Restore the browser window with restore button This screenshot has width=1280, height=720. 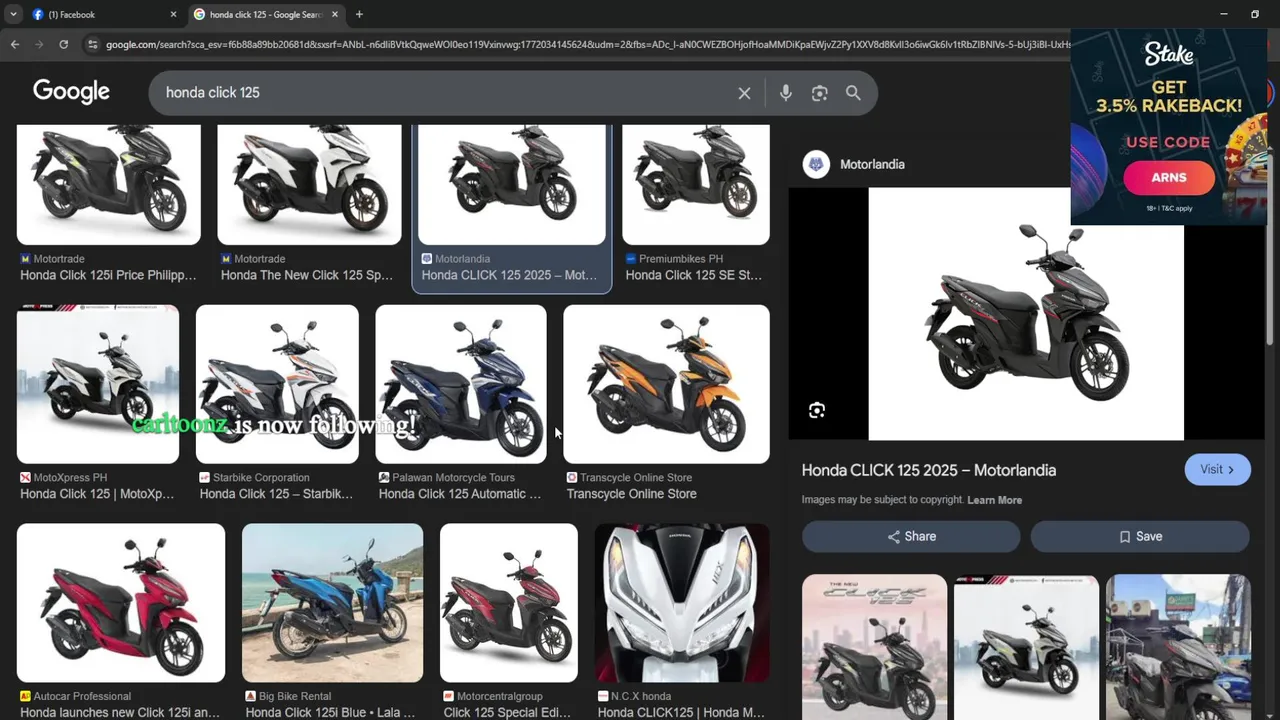coord(1255,14)
